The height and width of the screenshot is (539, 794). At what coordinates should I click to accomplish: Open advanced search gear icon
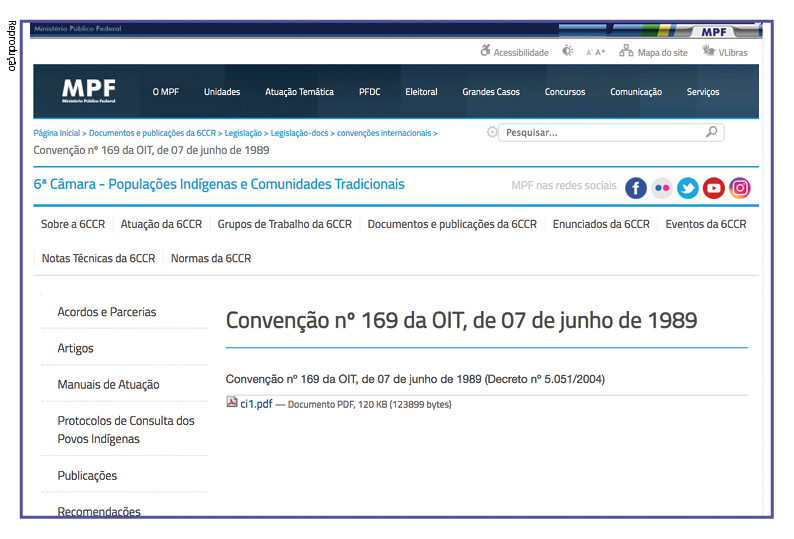click(x=491, y=132)
